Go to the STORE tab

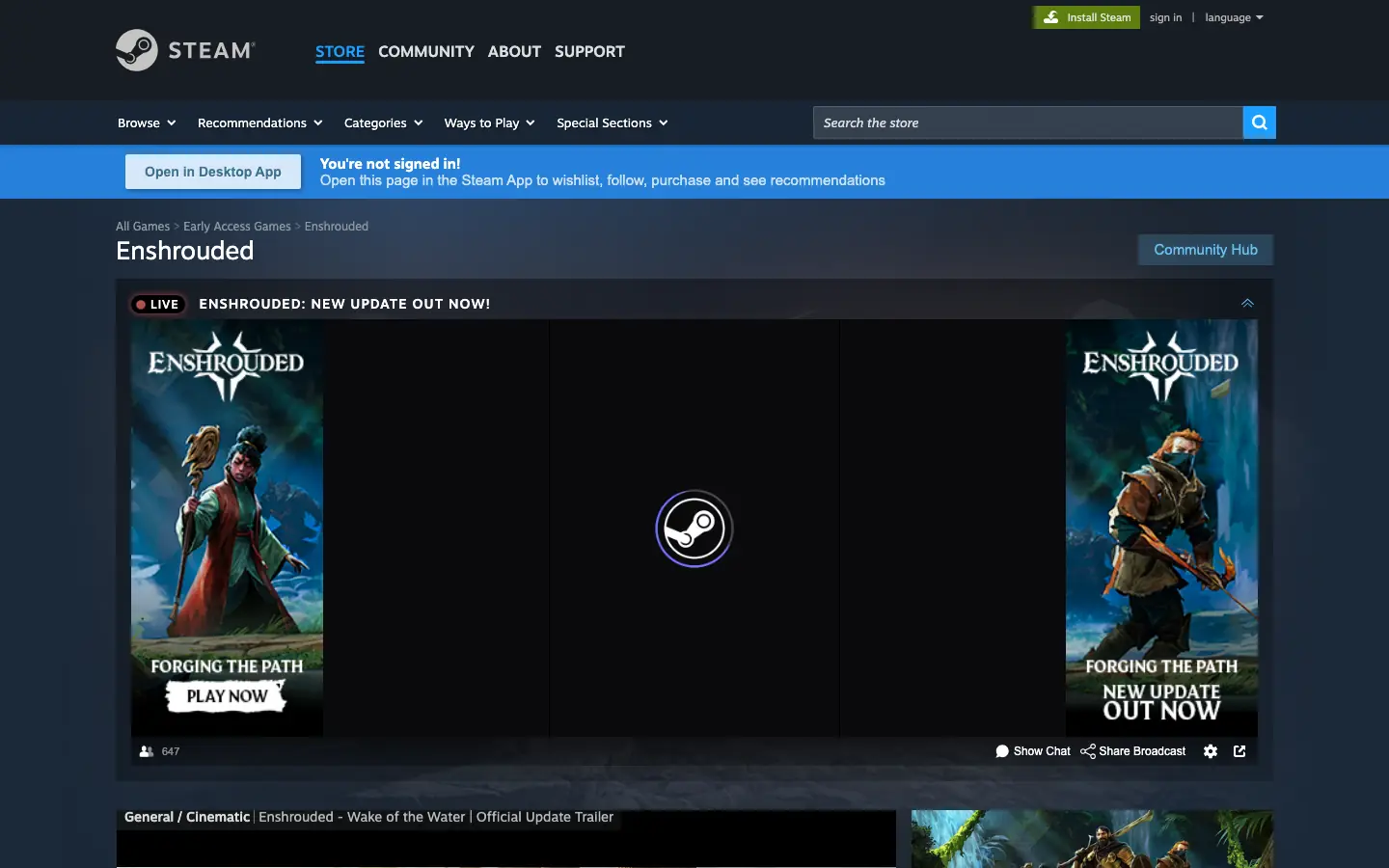[340, 51]
